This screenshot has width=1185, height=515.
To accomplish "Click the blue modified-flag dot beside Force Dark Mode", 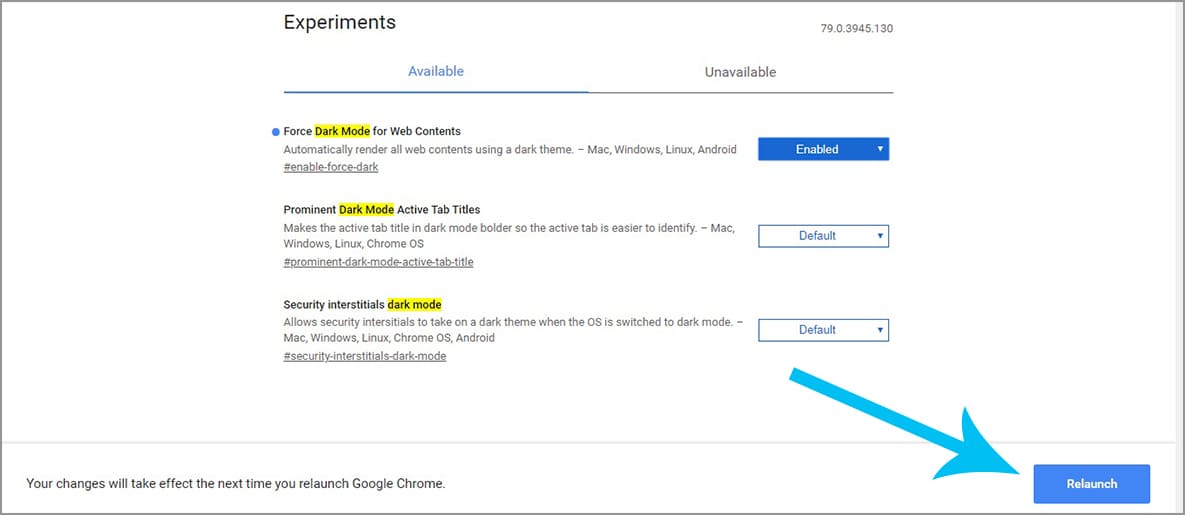I will point(275,132).
